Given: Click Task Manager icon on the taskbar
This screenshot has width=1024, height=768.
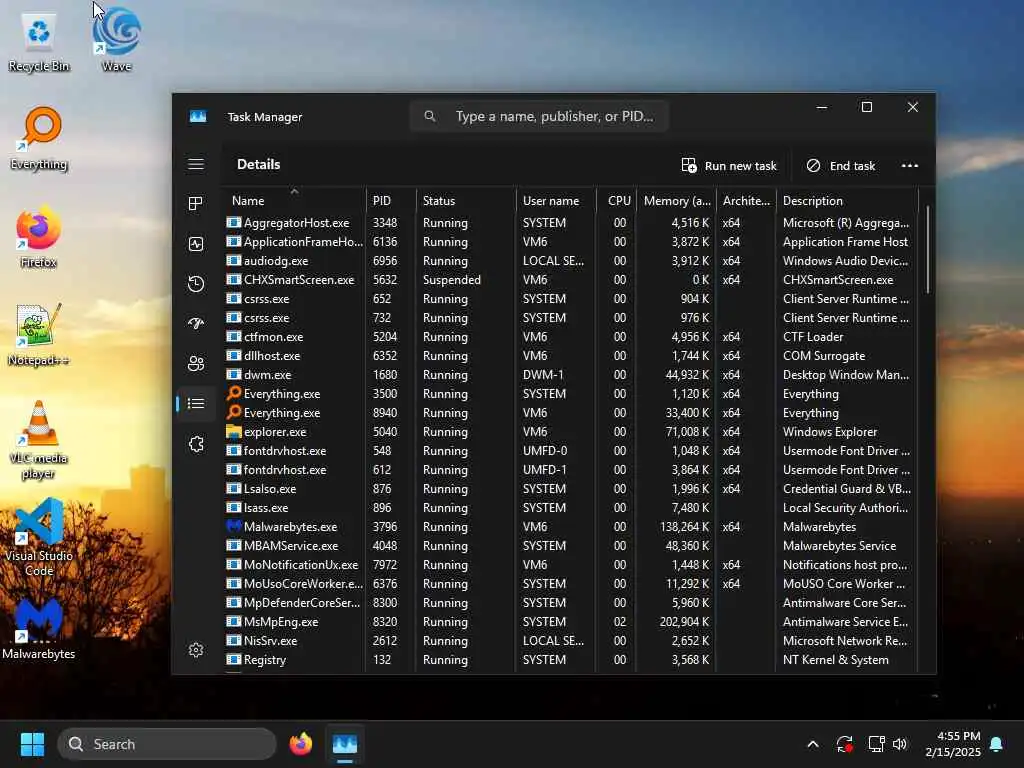Looking at the screenshot, I should point(345,744).
